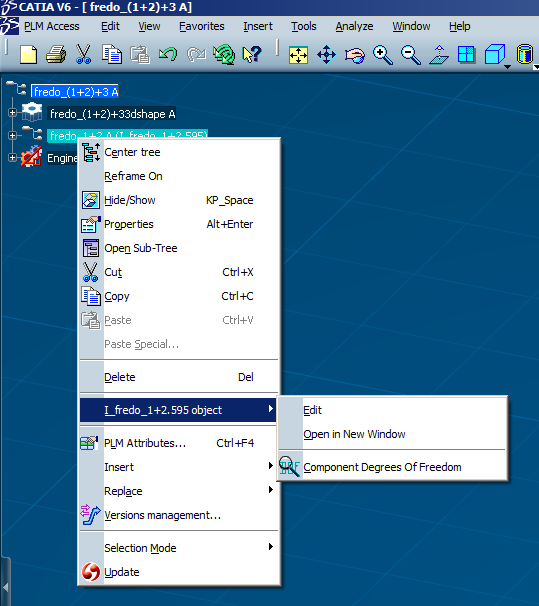The height and width of the screenshot is (606, 539).
Task: Choose Copy in context menu
Action: point(178,296)
